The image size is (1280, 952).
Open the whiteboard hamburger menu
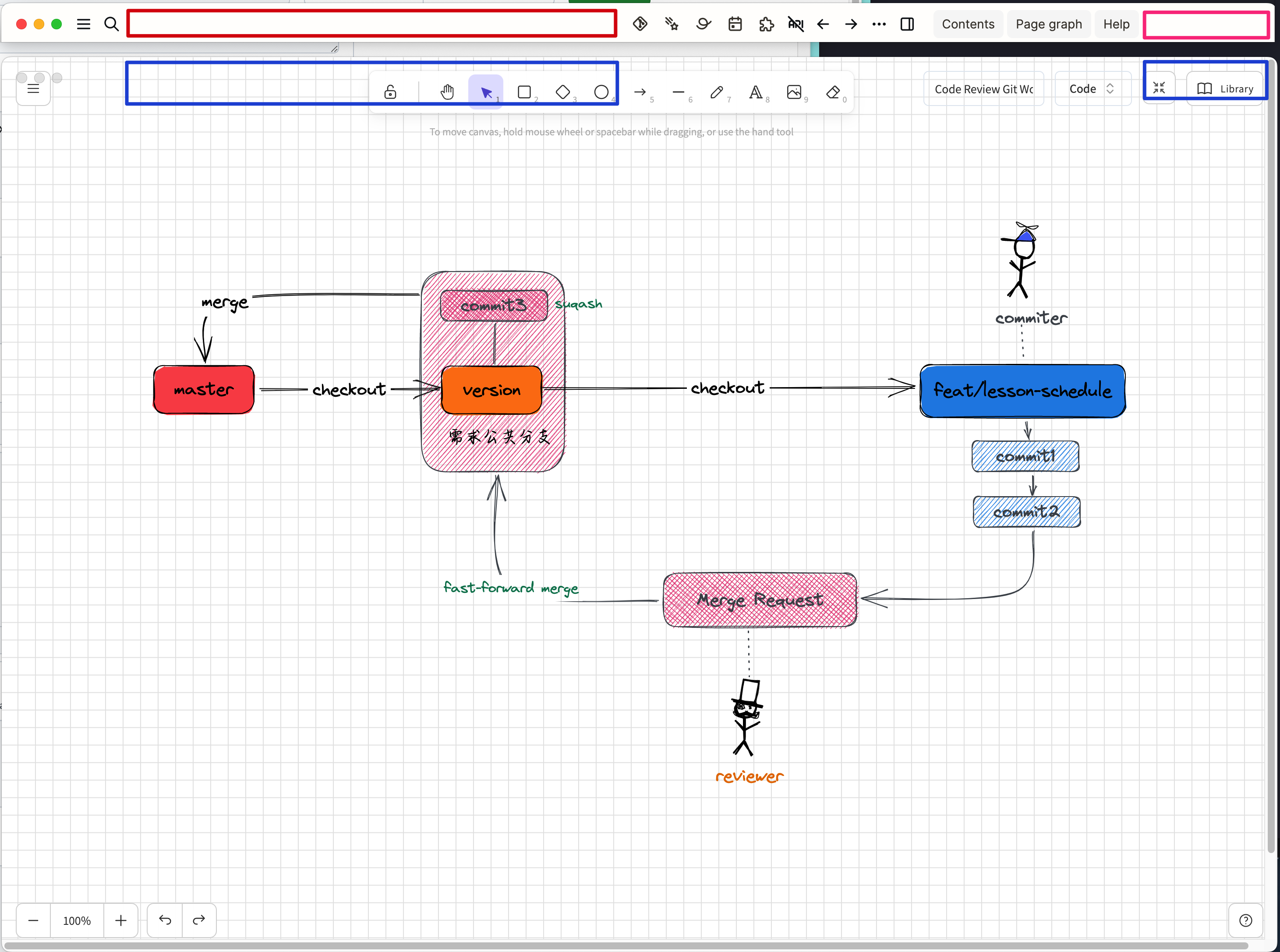pyautogui.click(x=33, y=88)
